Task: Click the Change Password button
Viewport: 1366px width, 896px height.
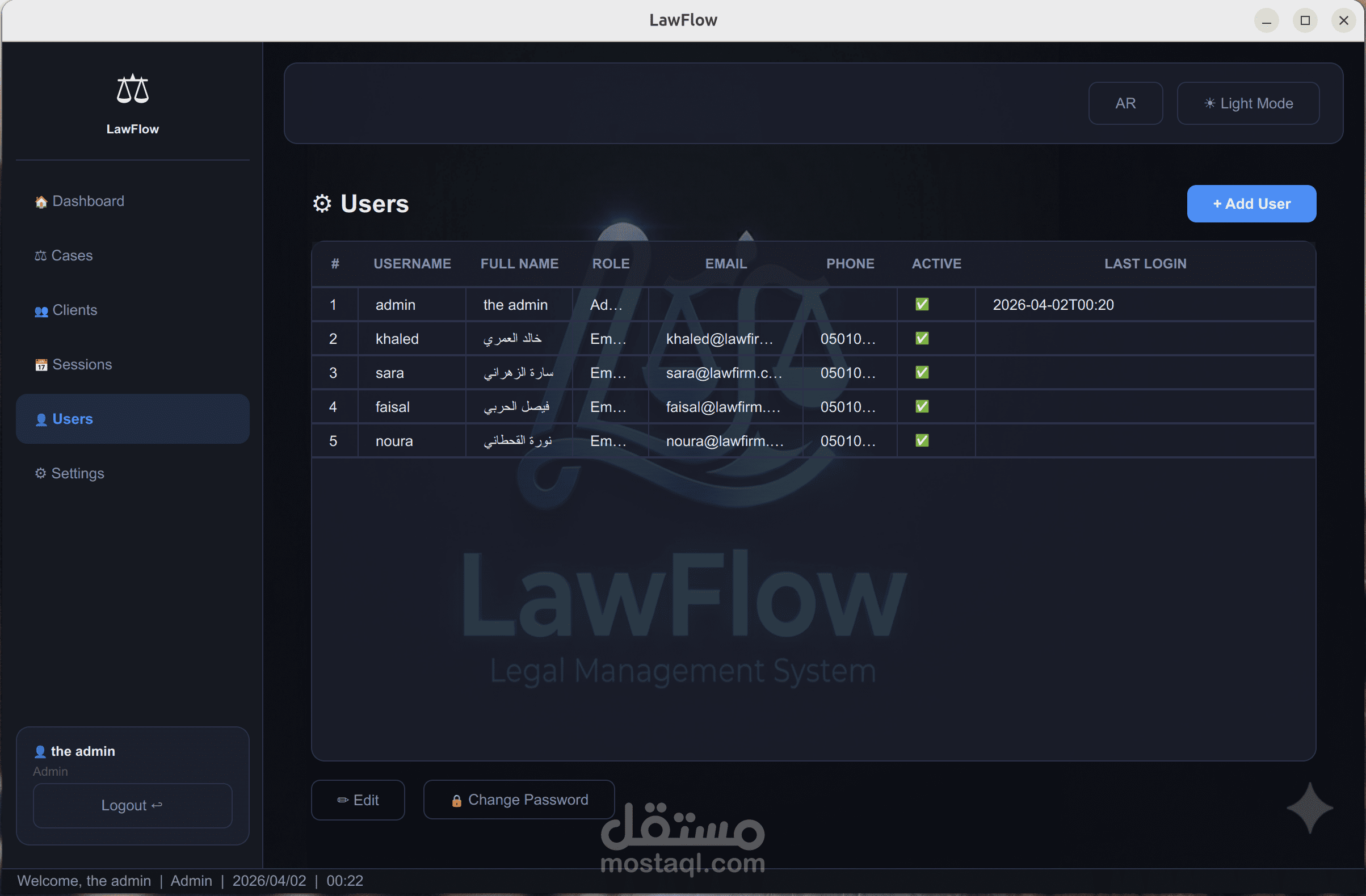Action: [x=519, y=800]
